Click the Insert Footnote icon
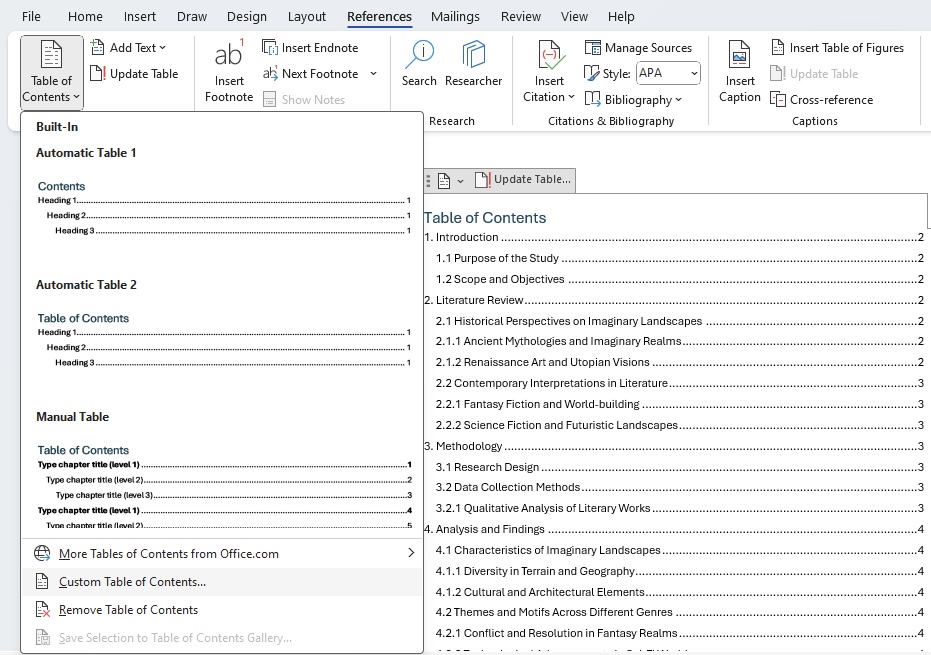 [229, 55]
